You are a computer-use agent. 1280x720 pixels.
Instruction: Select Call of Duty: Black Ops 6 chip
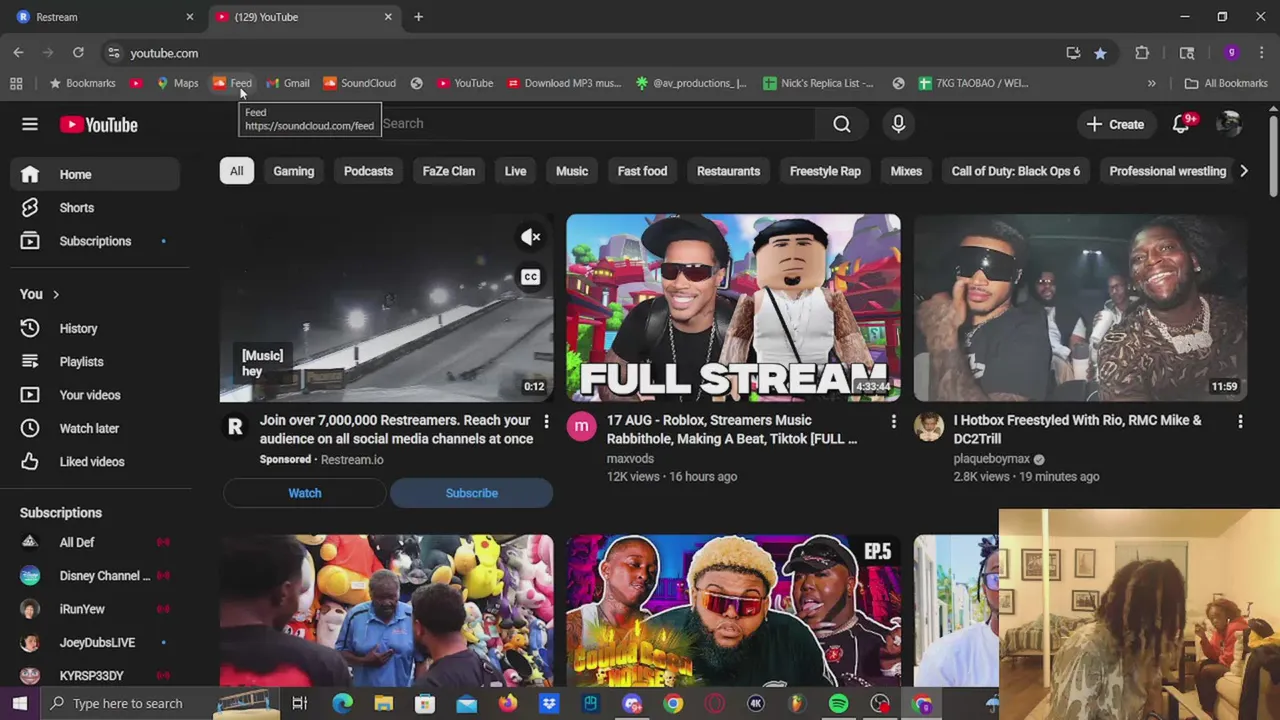tap(1015, 171)
